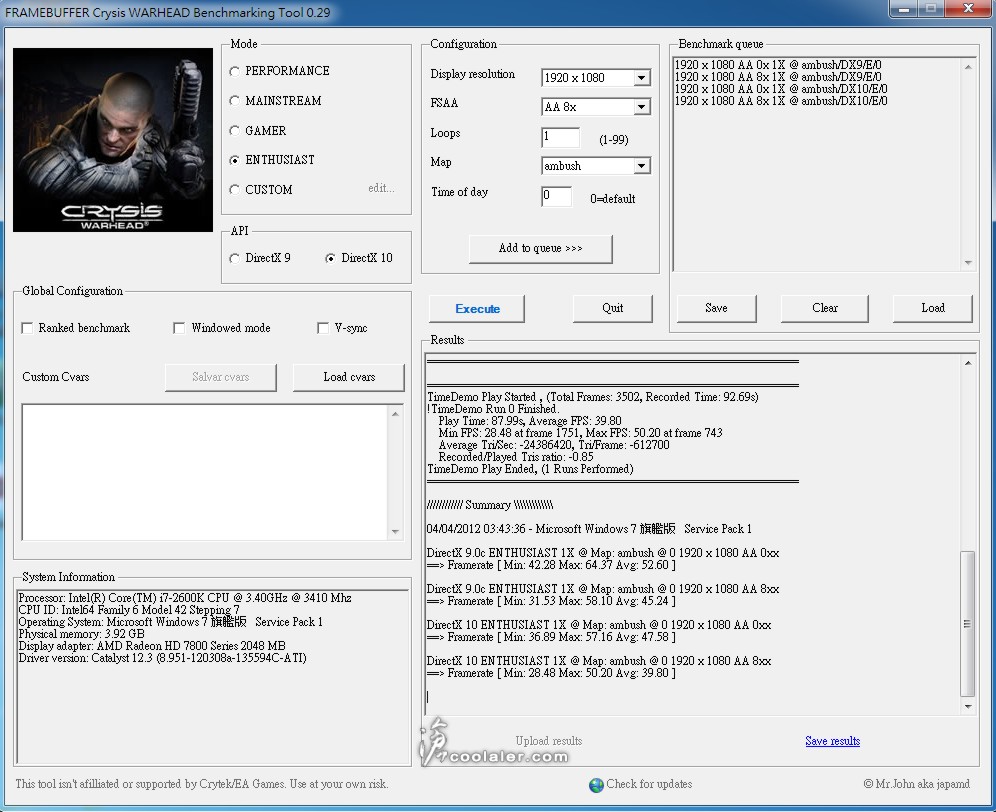
Task: Click the Execute button
Action: tap(477, 309)
